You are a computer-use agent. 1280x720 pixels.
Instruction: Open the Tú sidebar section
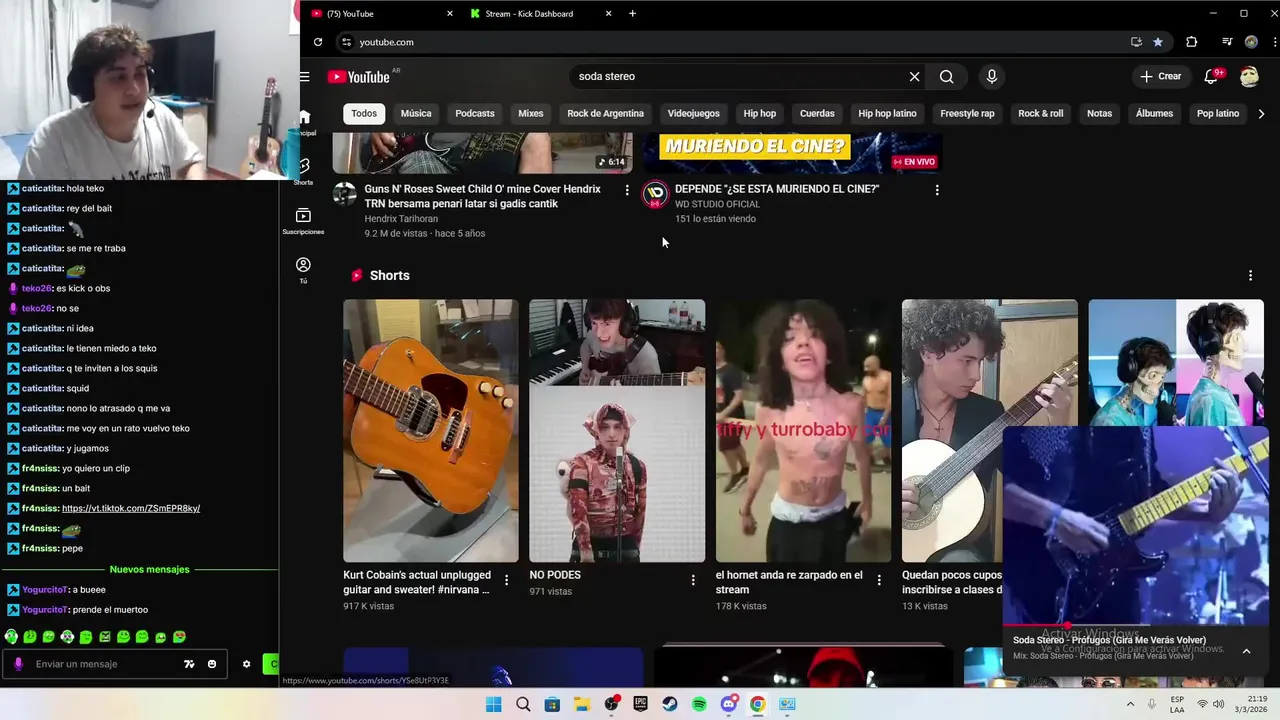(303, 270)
